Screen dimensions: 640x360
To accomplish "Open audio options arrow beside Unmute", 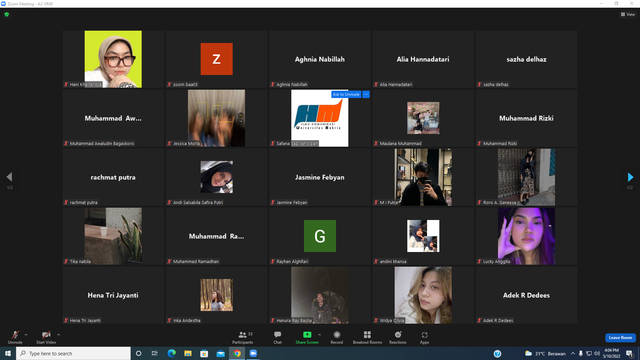I will pyautogui.click(x=26, y=335).
